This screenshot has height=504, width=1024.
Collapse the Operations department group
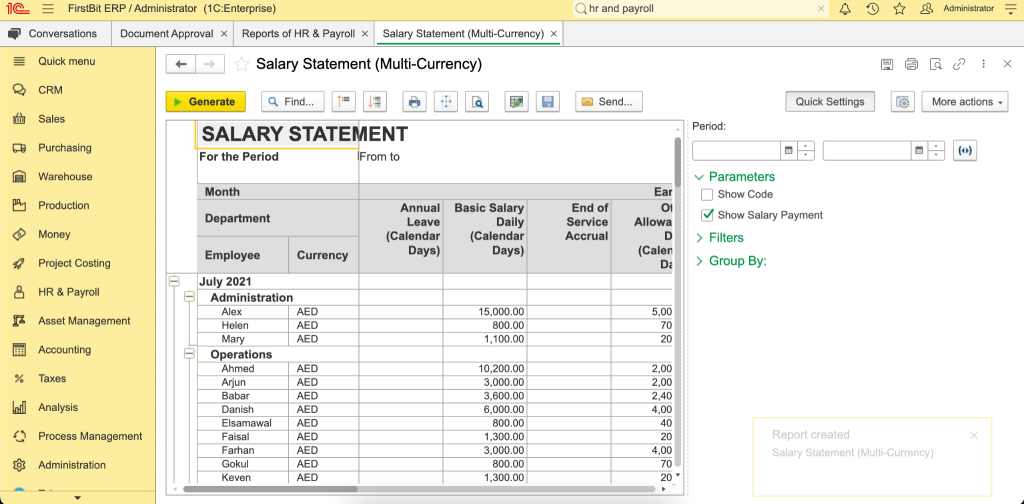(189, 354)
